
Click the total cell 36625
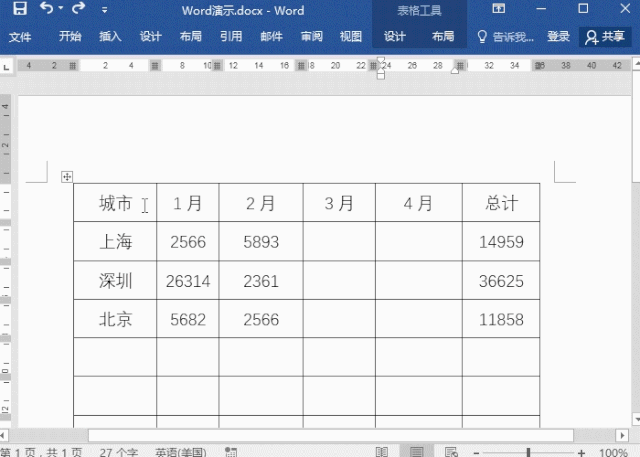pos(501,281)
